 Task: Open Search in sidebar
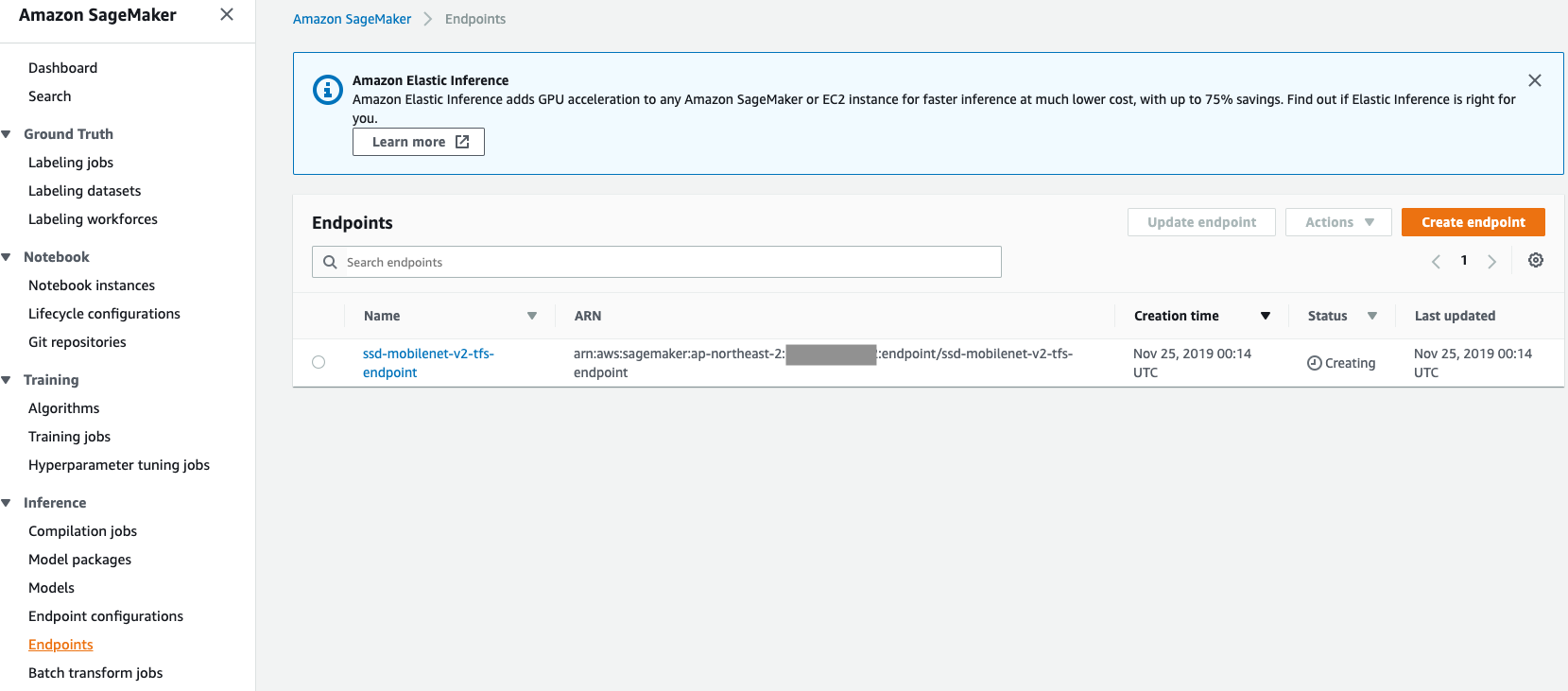click(x=50, y=96)
